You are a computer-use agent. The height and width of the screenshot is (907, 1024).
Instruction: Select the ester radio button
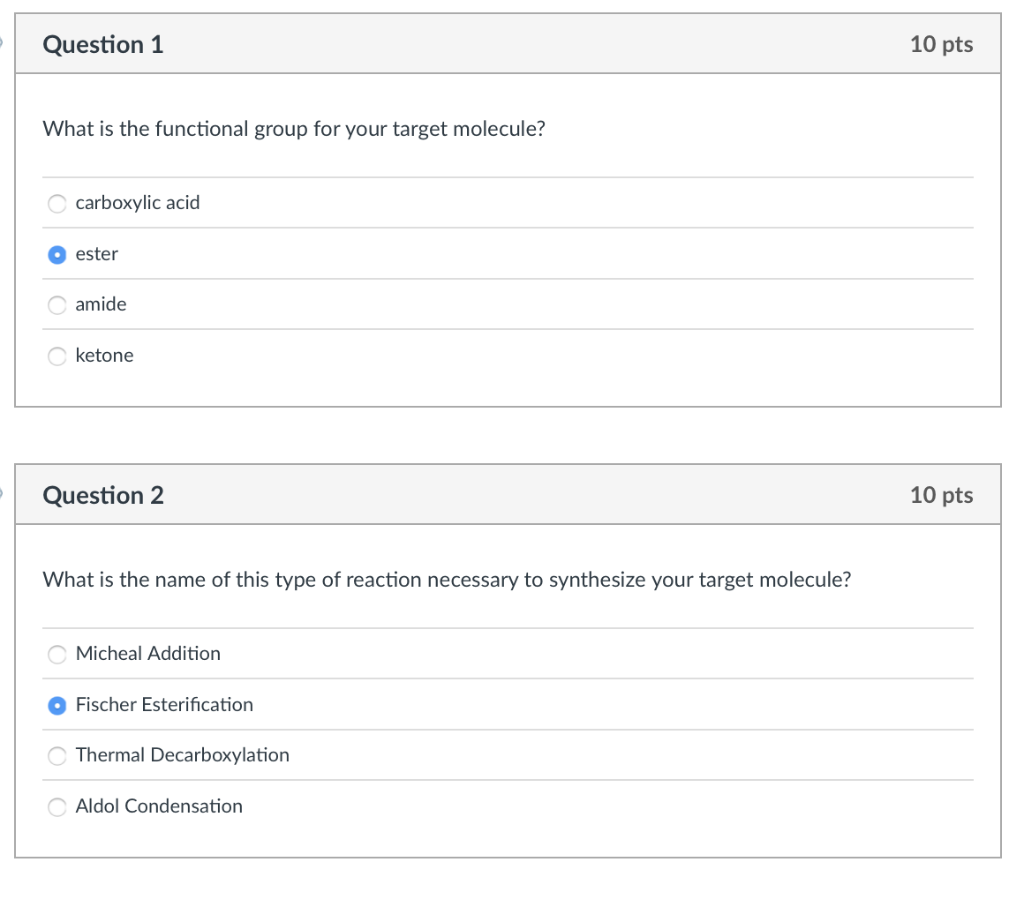57,254
